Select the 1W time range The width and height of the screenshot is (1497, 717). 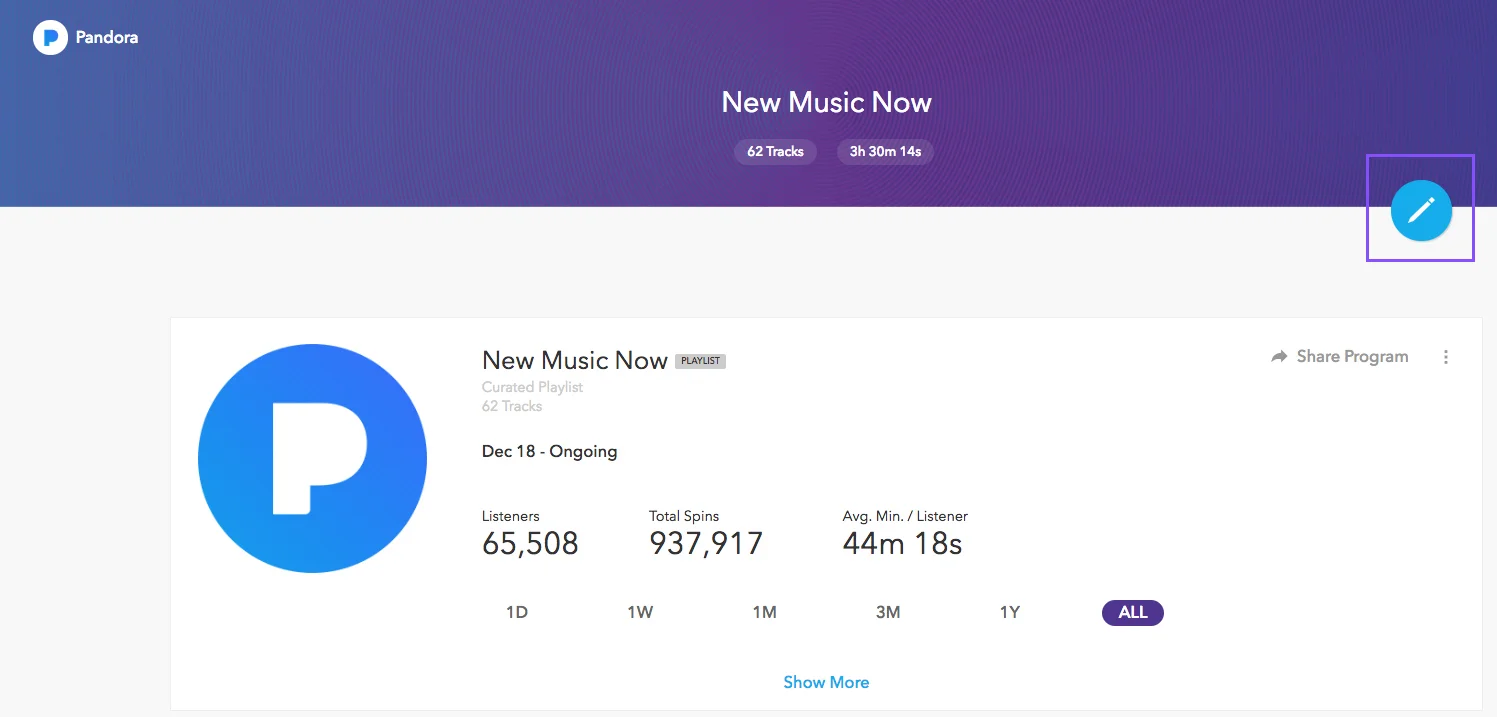click(640, 612)
